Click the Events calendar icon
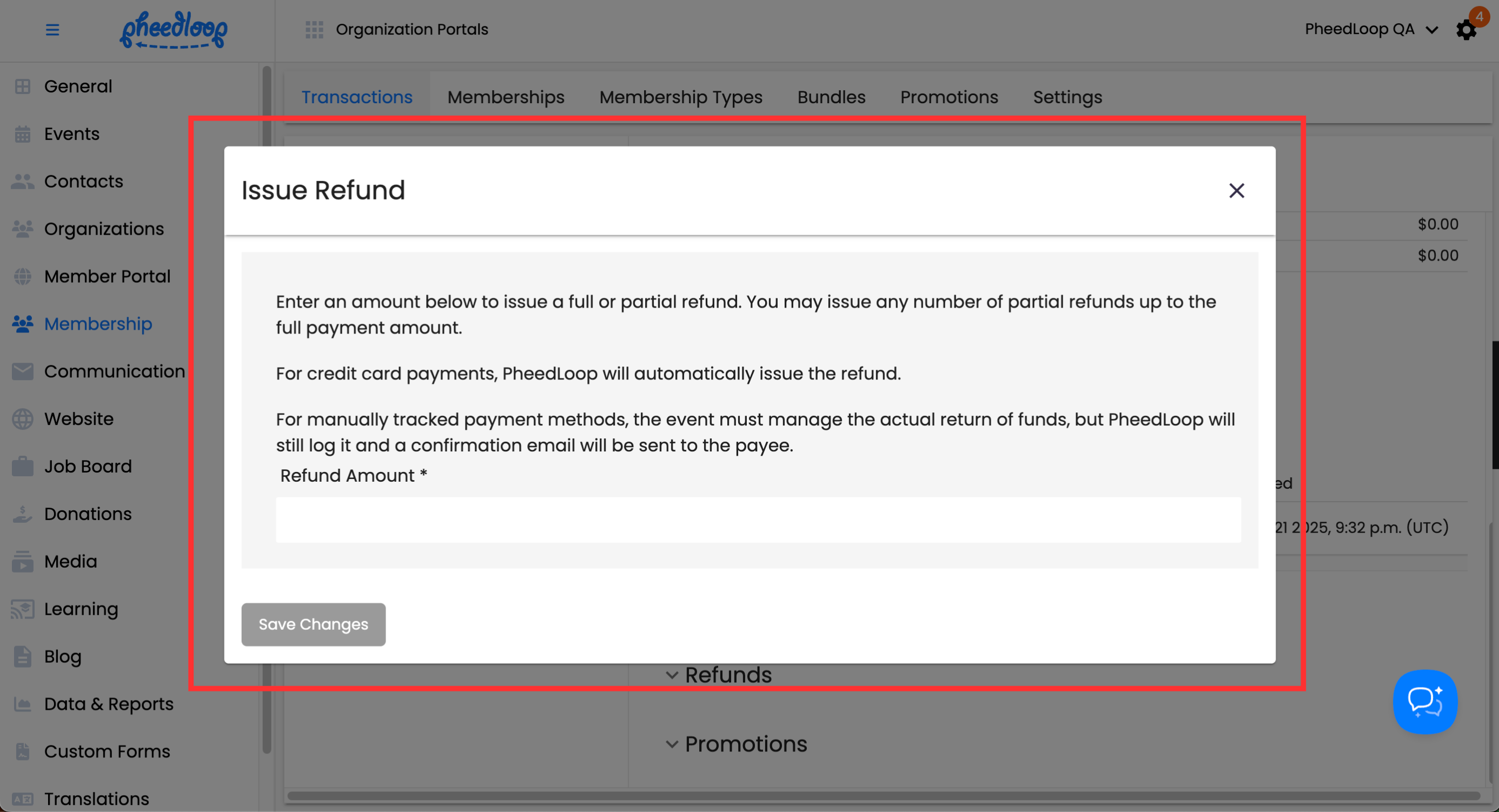This screenshot has width=1499, height=812. (23, 134)
